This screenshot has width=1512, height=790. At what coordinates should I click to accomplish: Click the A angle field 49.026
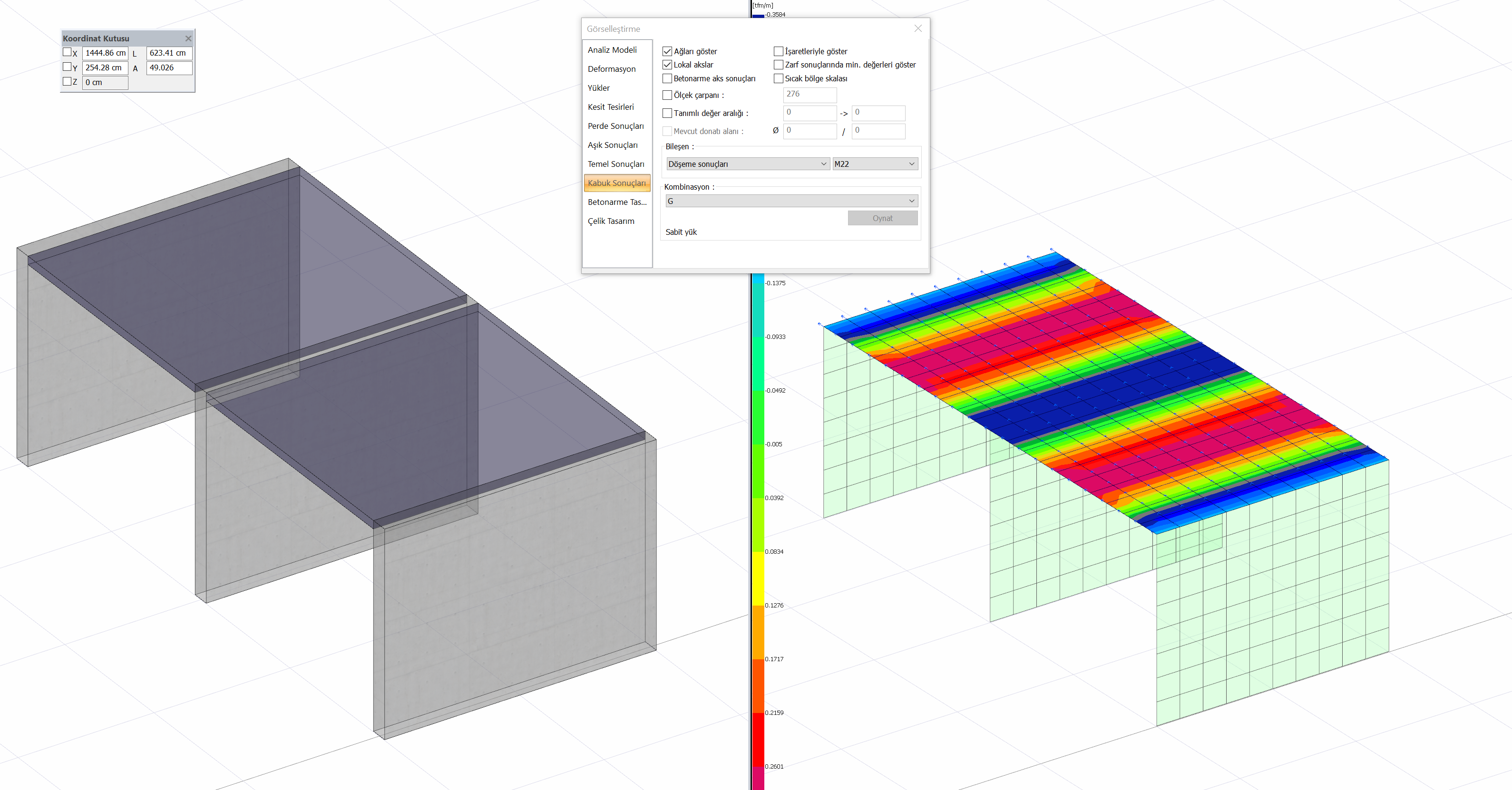click(x=170, y=67)
